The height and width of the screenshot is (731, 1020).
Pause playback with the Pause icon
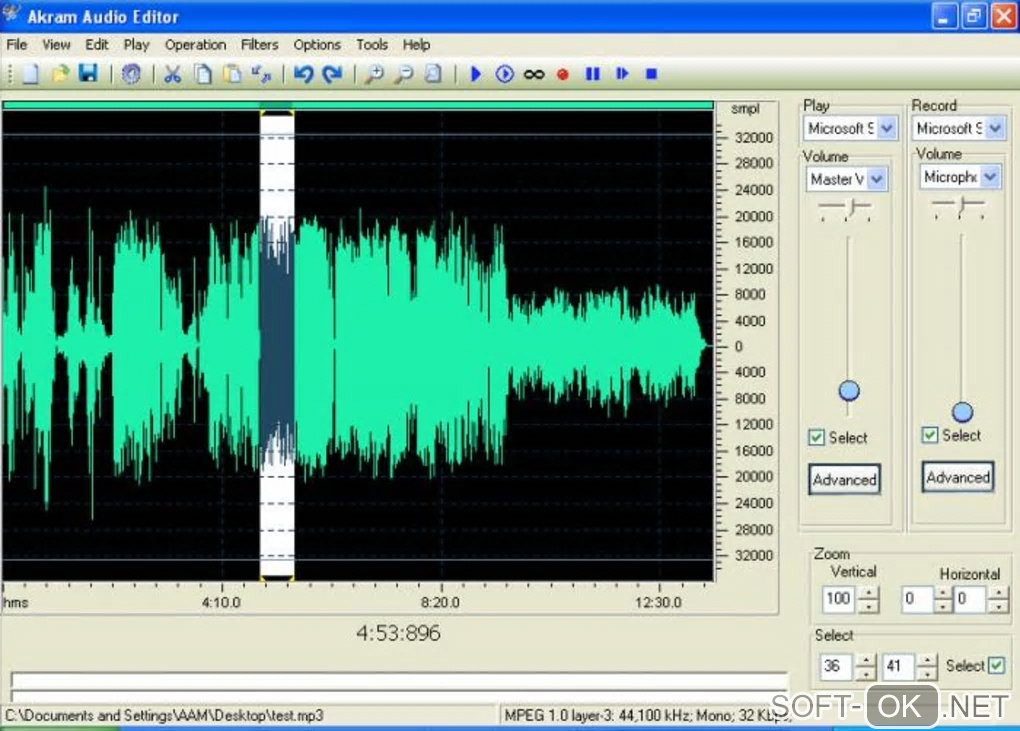pos(593,74)
